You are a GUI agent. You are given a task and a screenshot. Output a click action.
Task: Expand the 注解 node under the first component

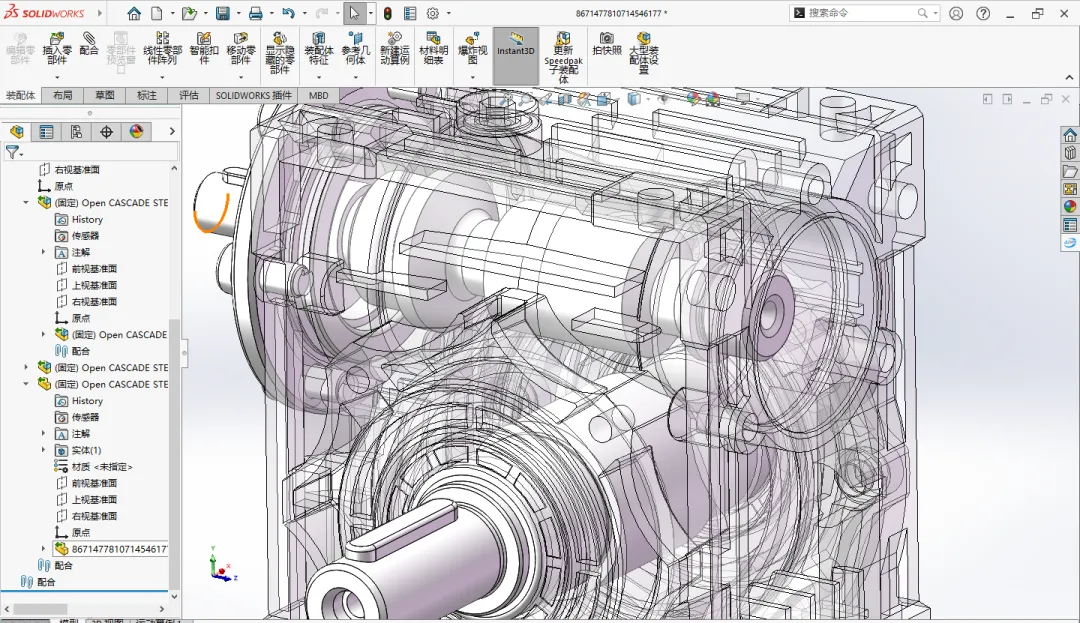click(x=44, y=252)
